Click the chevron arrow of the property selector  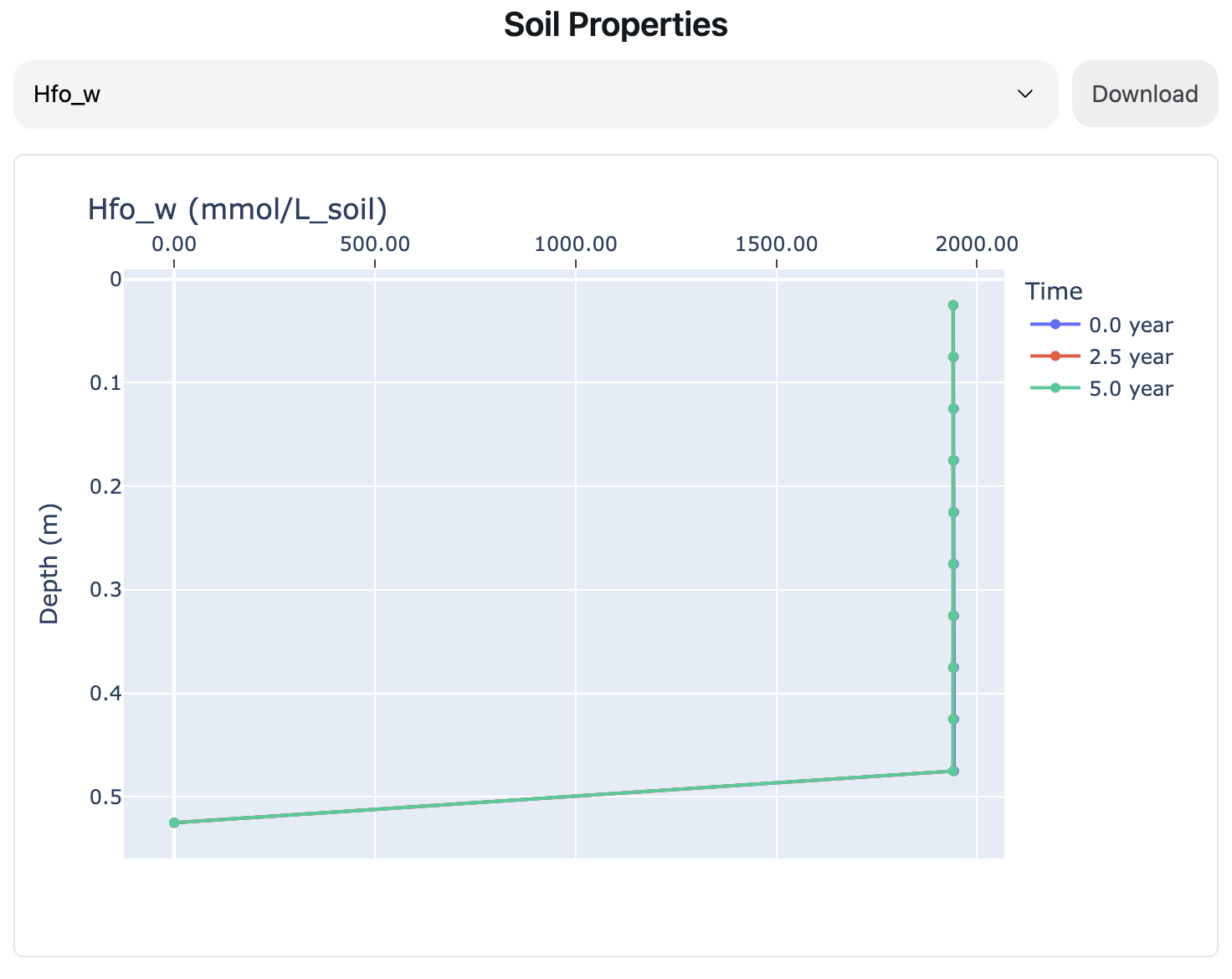pos(1025,94)
